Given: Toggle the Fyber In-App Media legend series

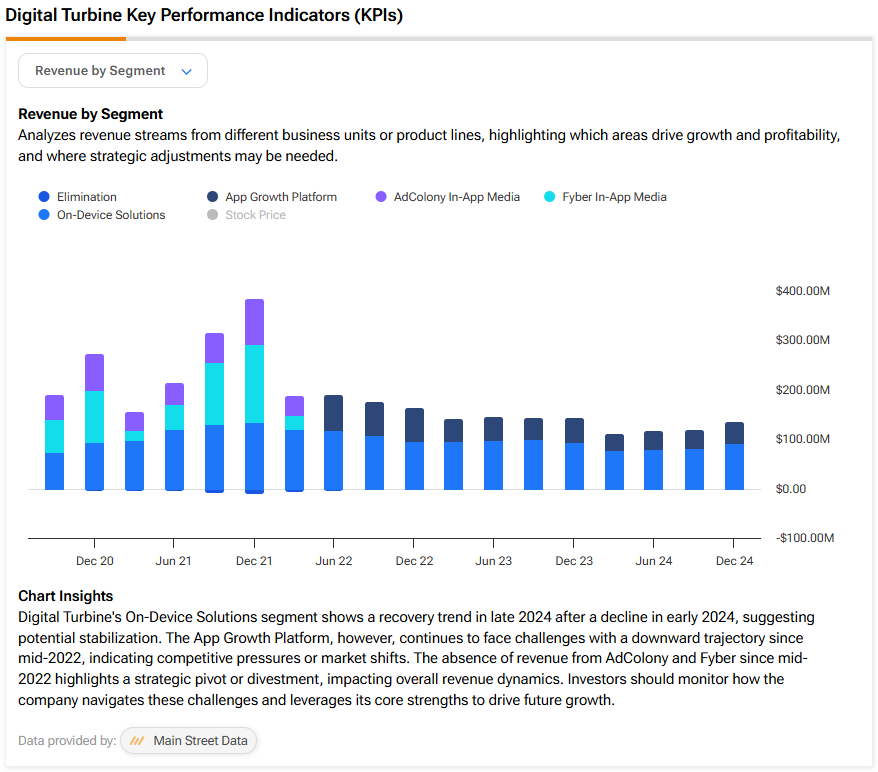Looking at the screenshot, I should [605, 197].
